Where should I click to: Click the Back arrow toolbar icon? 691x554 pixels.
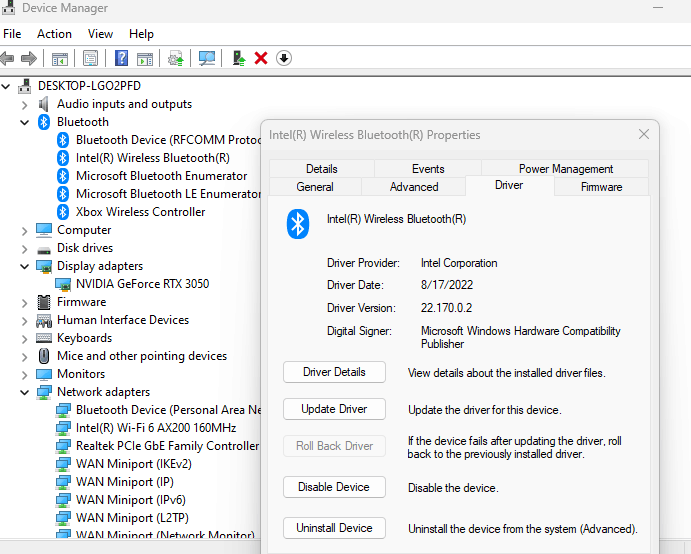click(x=7, y=58)
